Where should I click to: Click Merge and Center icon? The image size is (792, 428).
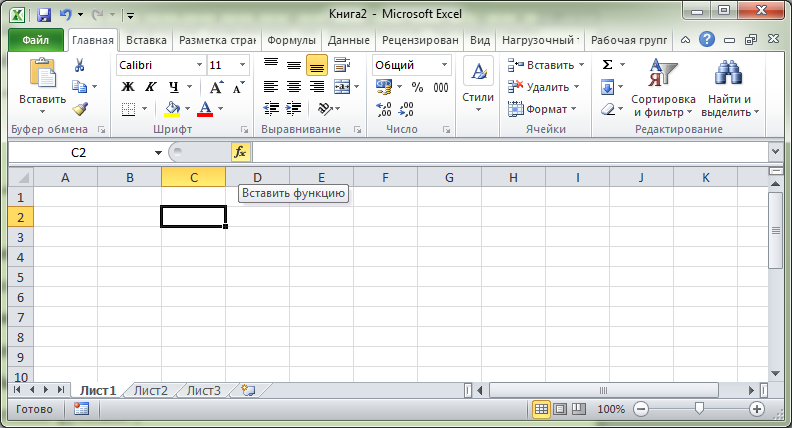[x=342, y=87]
